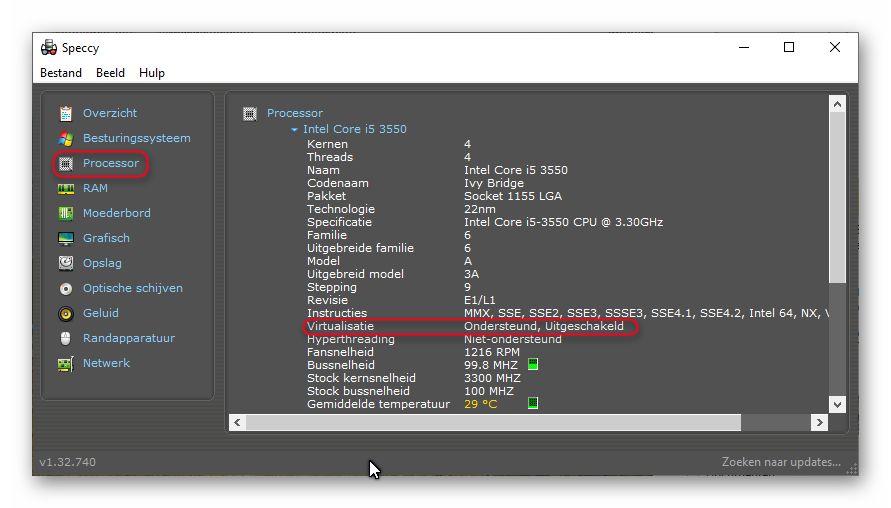Image resolution: width=891 pixels, height=508 pixels.
Task: Click the Overzicht clipboard icon
Action: 66,114
